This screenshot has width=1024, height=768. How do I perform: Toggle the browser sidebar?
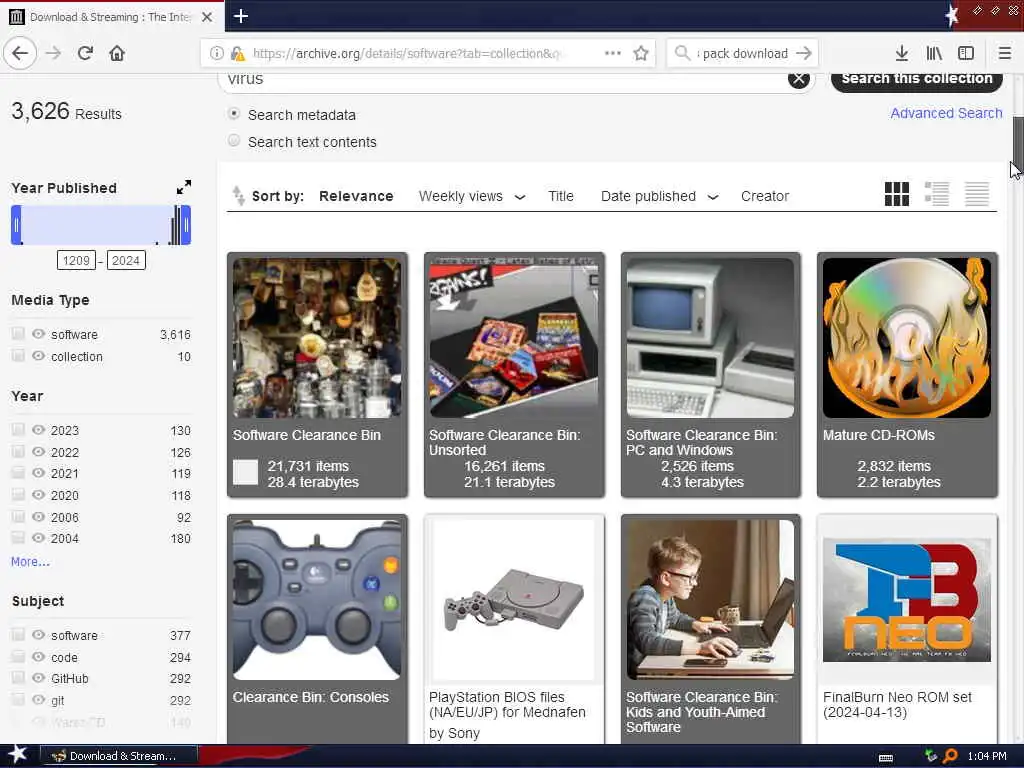966,53
